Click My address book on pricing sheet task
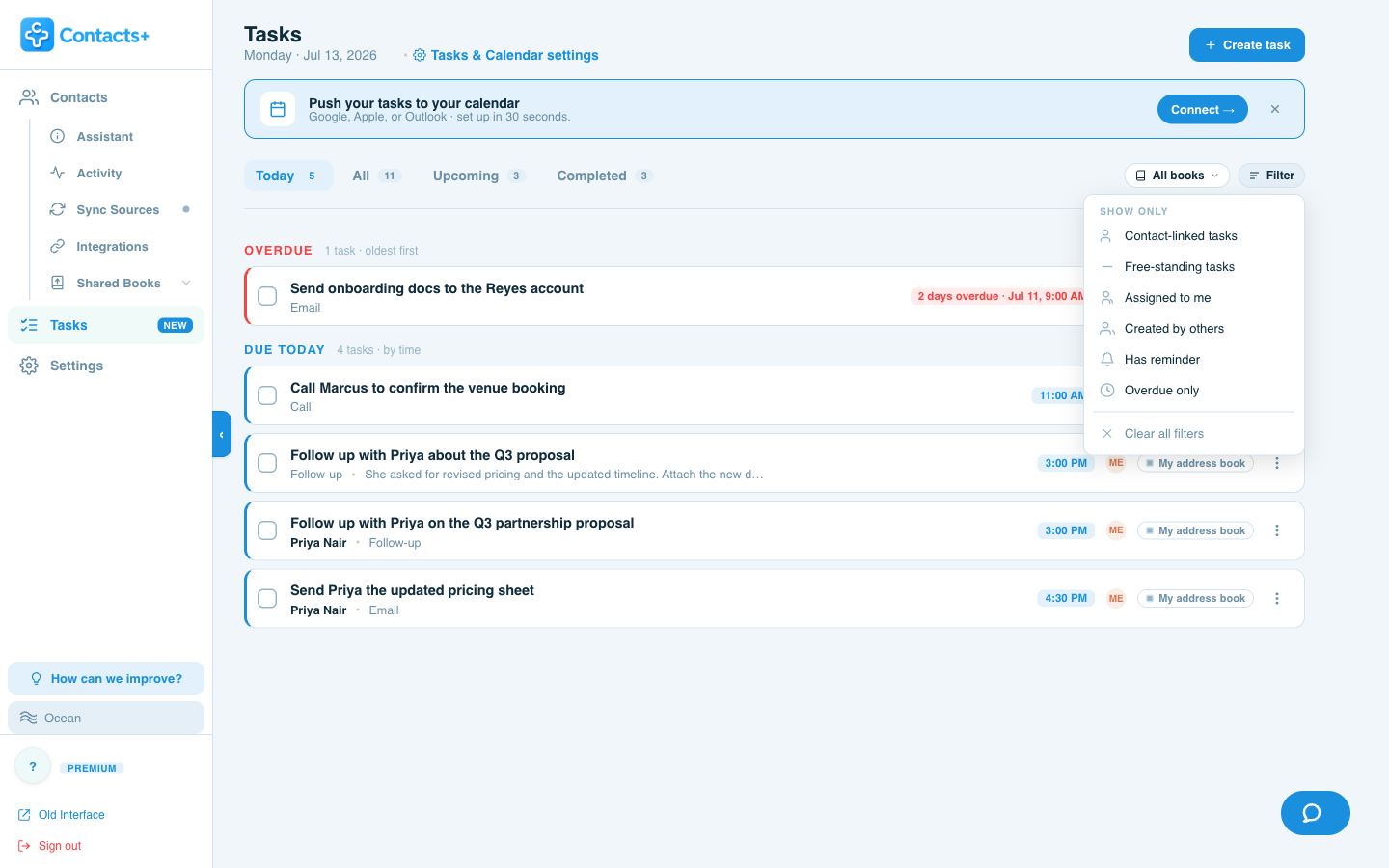Screen dimensions: 1389x868 tap(1195, 598)
